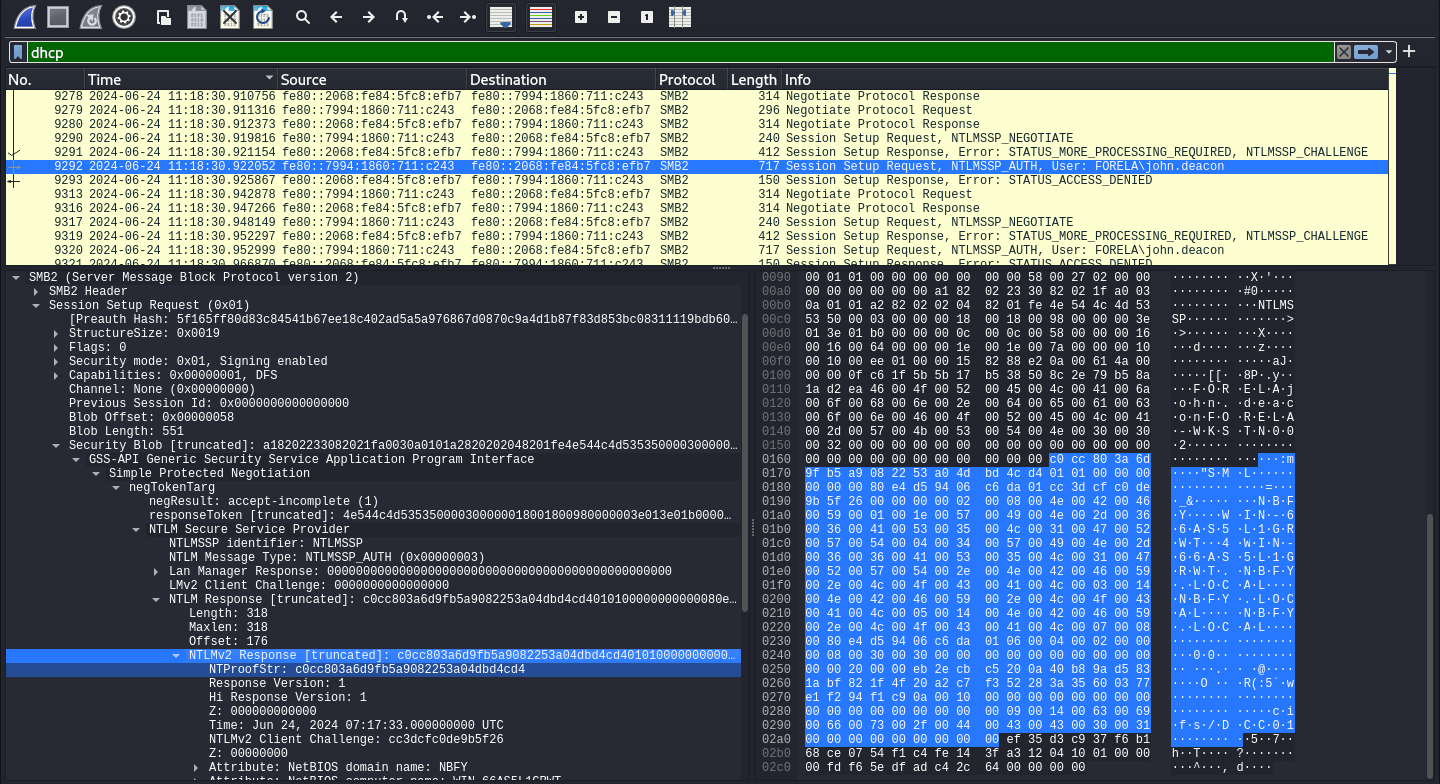The width and height of the screenshot is (1440, 784).
Task: Select packet 9320 NTLMSSP_AUTH request
Action: click(x=697, y=250)
